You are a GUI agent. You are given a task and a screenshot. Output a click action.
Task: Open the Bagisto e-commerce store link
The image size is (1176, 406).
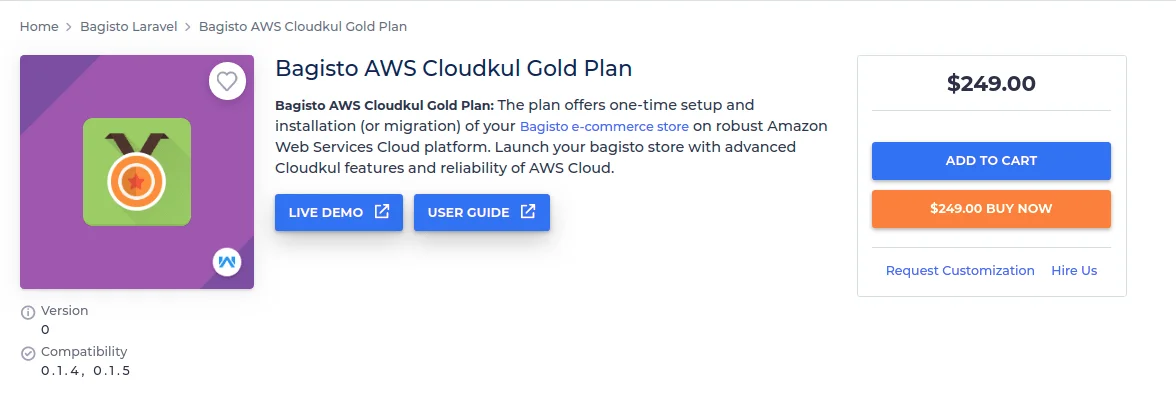604,127
